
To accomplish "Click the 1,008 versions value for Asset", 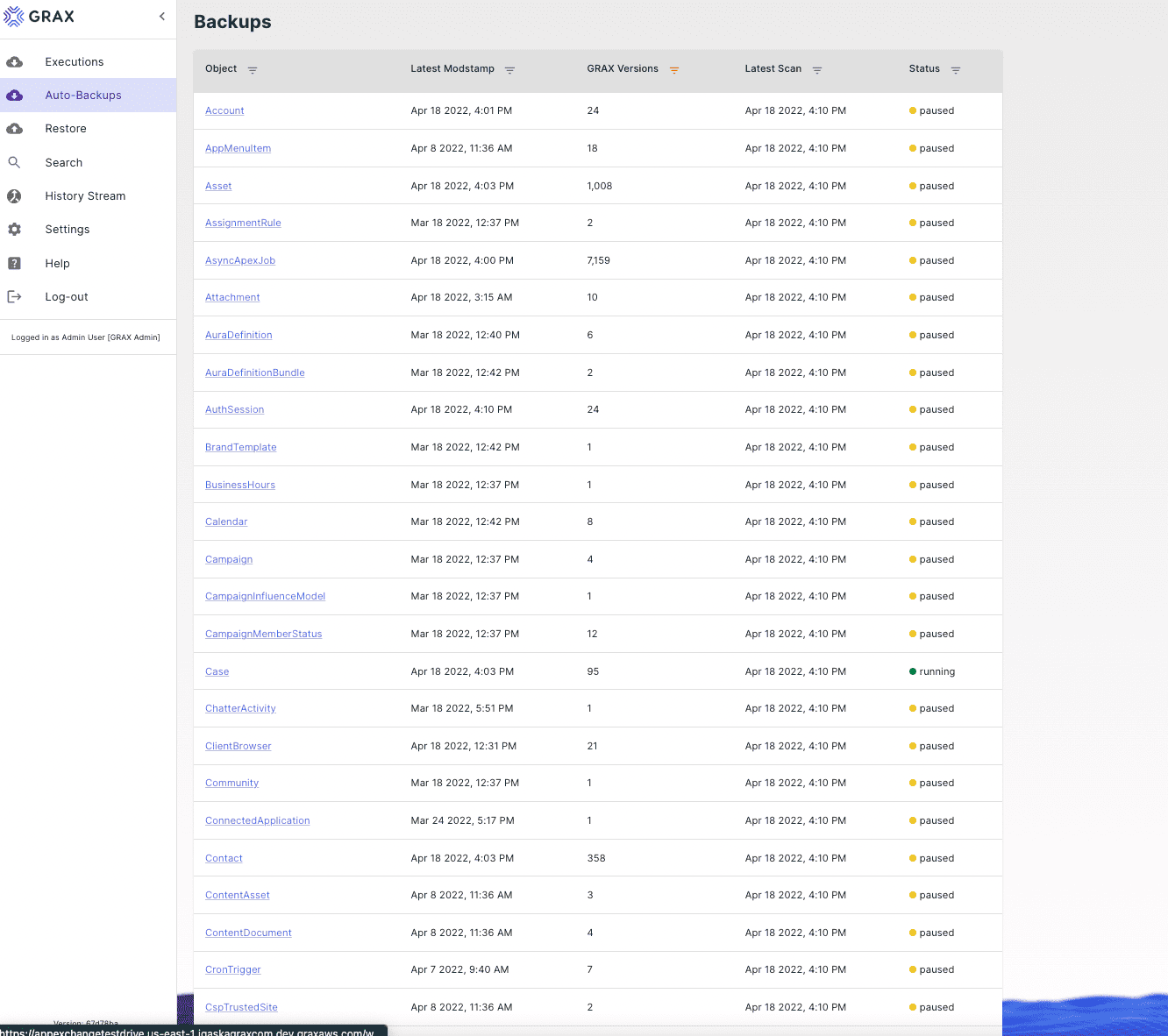I will (600, 187).
